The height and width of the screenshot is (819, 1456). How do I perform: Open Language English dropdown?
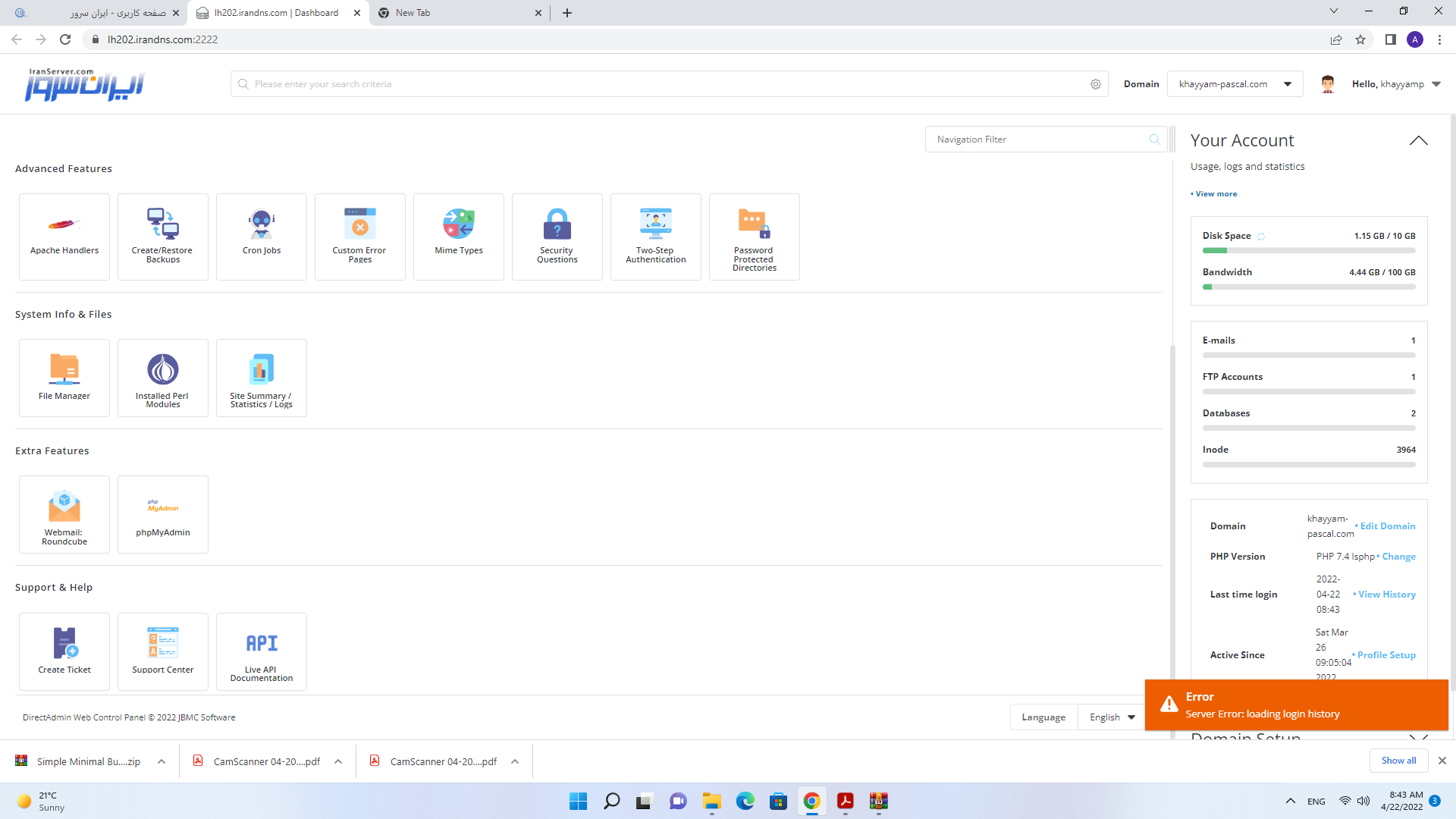pyautogui.click(x=1112, y=717)
